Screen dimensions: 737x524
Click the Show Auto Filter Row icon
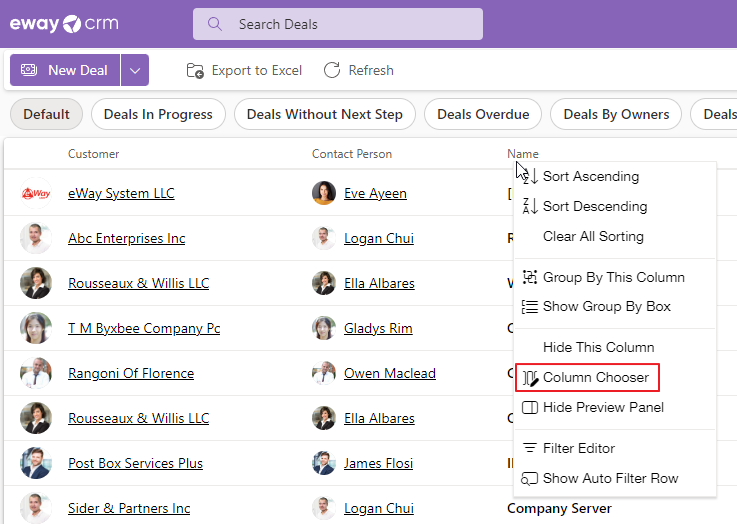click(530, 478)
